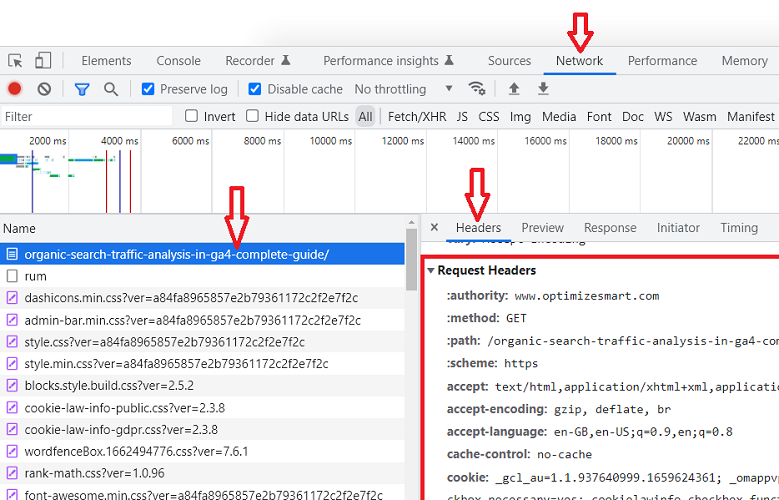Export HAR file with download arrow
This screenshot has width=779, height=500.
pos(544,89)
